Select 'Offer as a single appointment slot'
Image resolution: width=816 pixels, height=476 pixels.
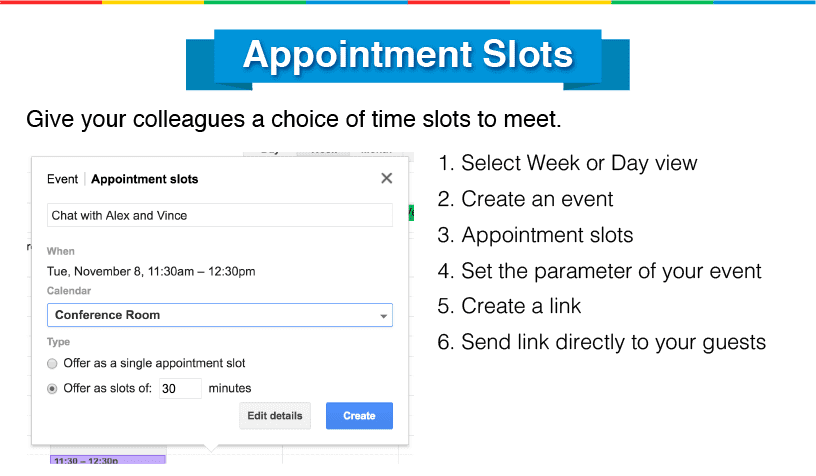[x=52, y=364]
